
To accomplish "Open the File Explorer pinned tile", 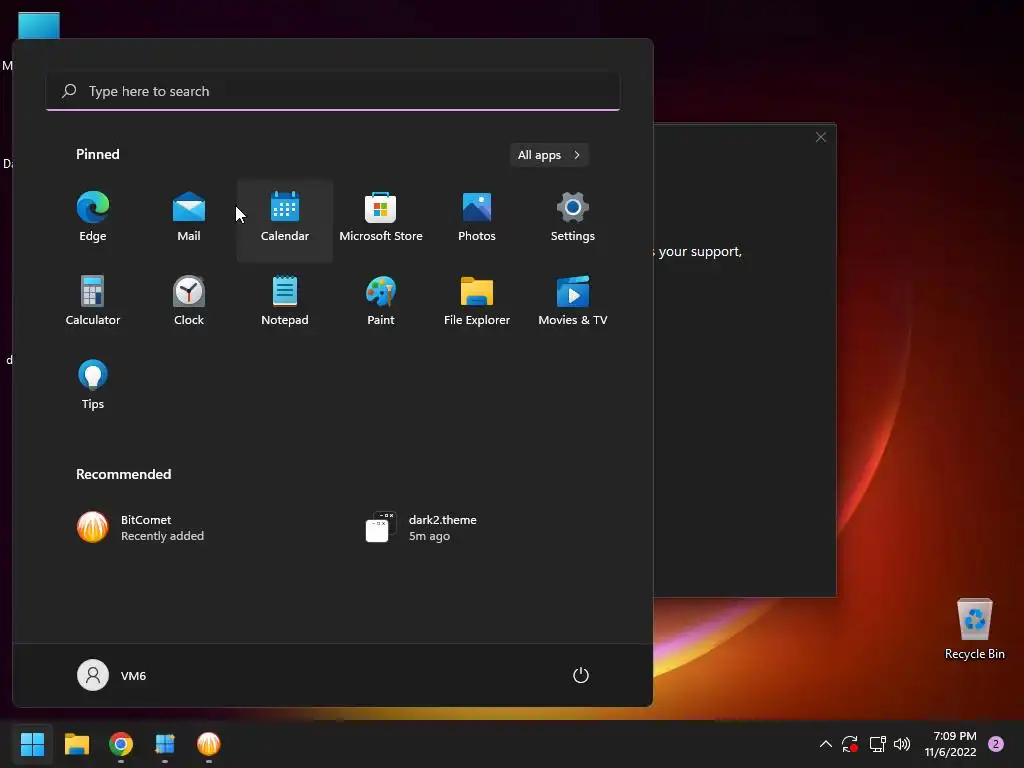I will pyautogui.click(x=477, y=302).
